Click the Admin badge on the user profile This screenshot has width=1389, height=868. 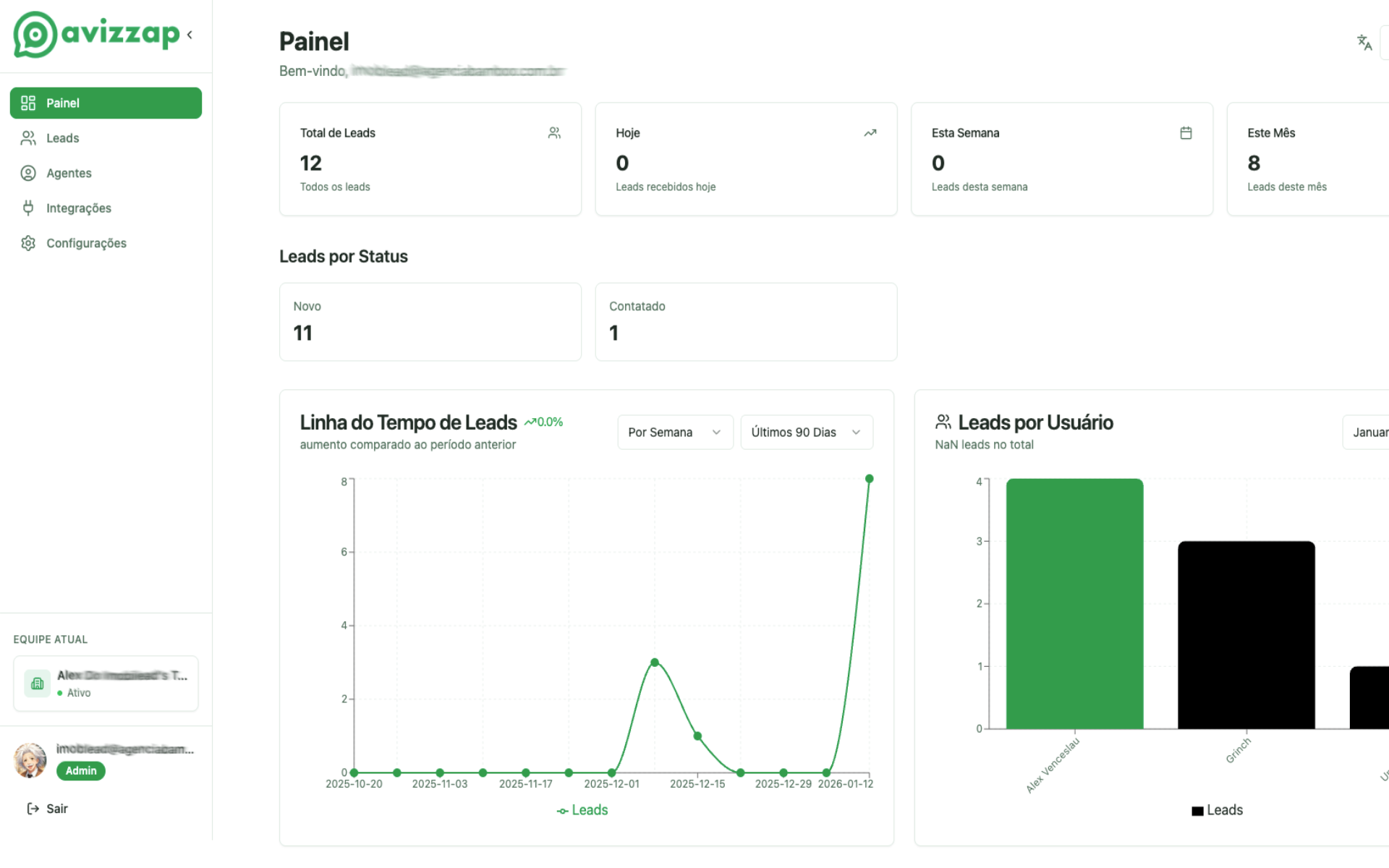(80, 770)
